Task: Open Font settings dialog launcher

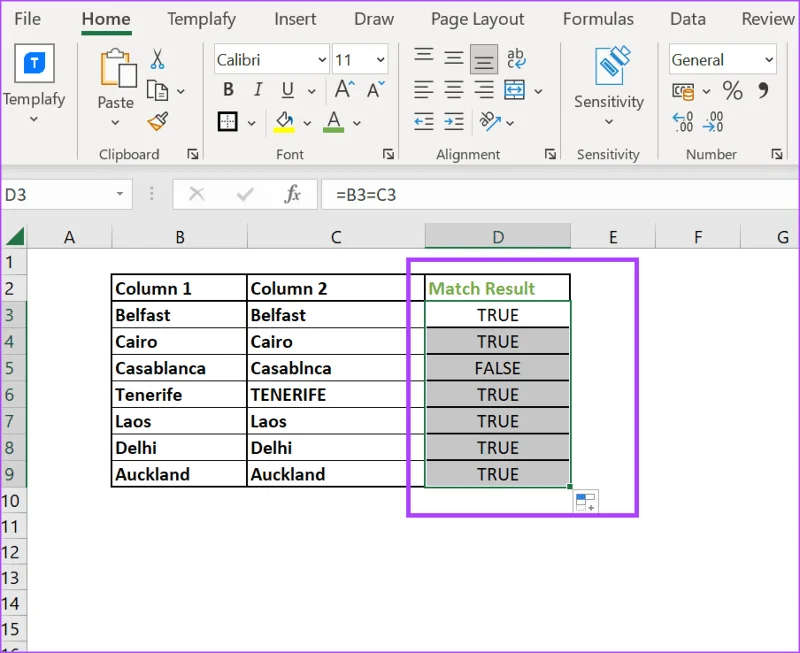Action: coord(388,154)
